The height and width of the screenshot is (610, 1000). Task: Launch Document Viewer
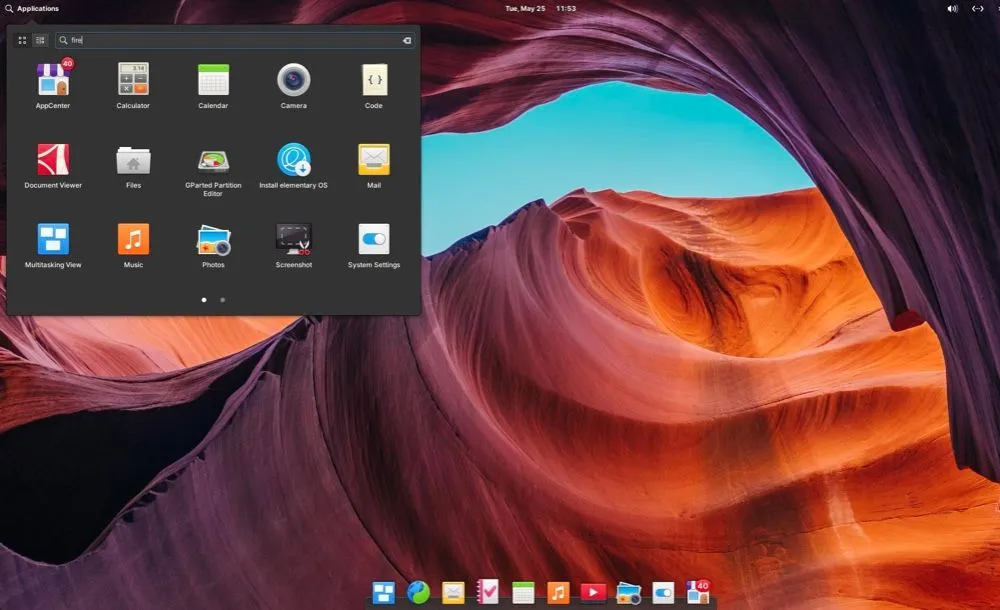click(x=53, y=165)
